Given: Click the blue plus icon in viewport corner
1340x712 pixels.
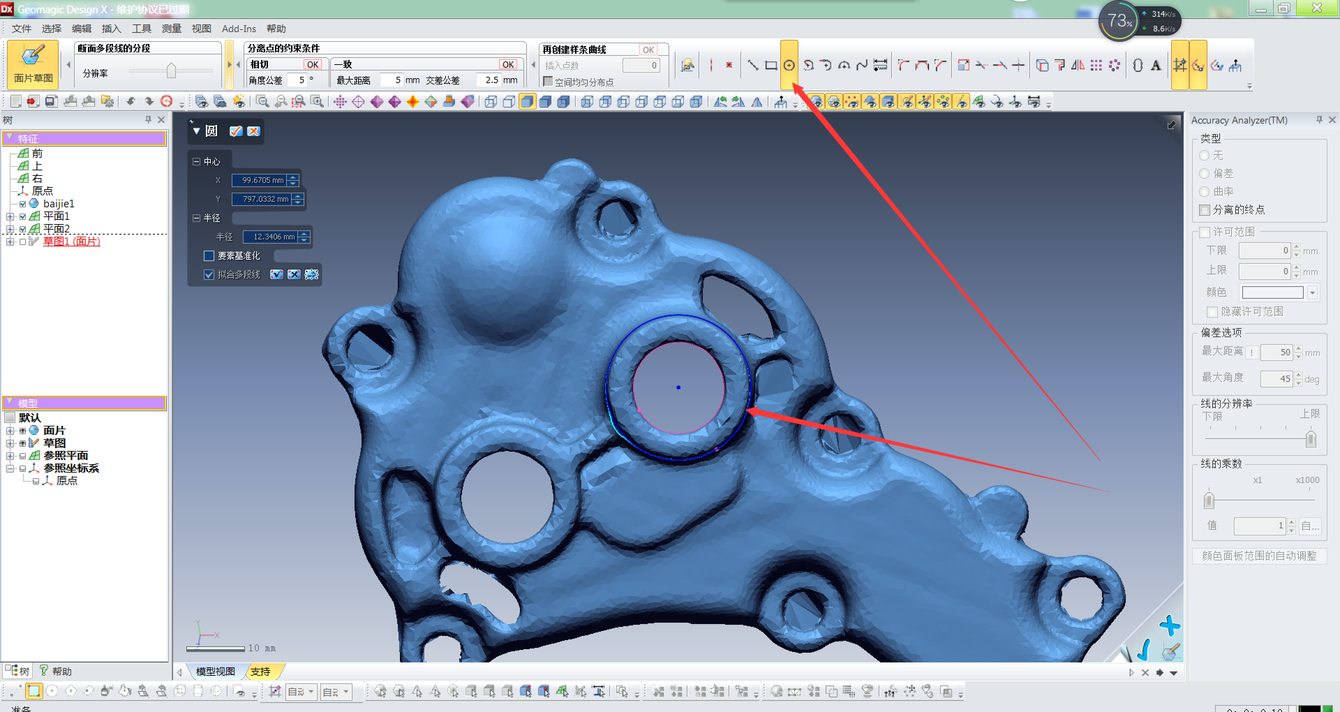Looking at the screenshot, I should (x=1170, y=626).
